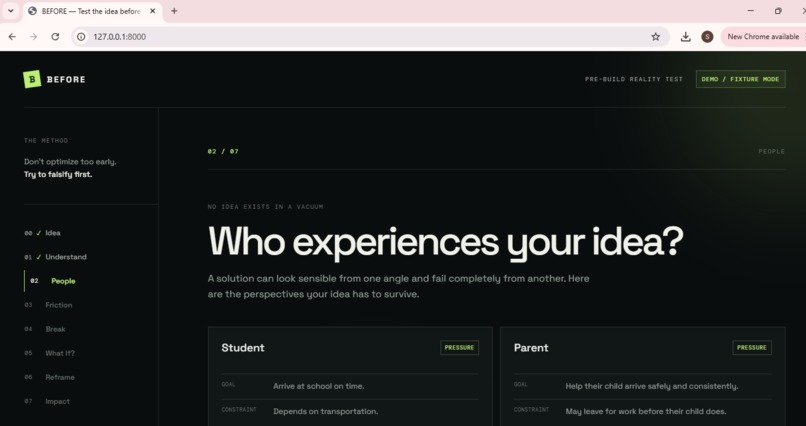The width and height of the screenshot is (806, 426).
Task: Click the PRESSURE tag on Student card
Action: 459,347
